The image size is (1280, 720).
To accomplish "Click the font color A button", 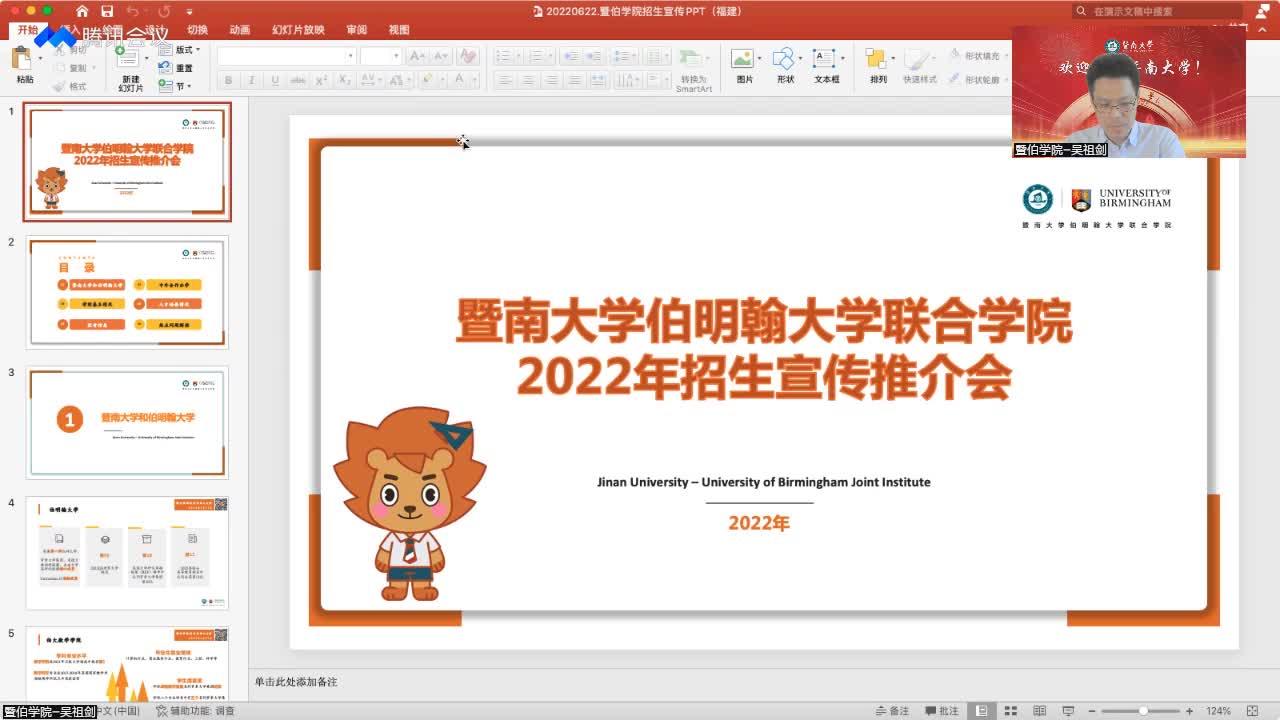I will pos(459,80).
